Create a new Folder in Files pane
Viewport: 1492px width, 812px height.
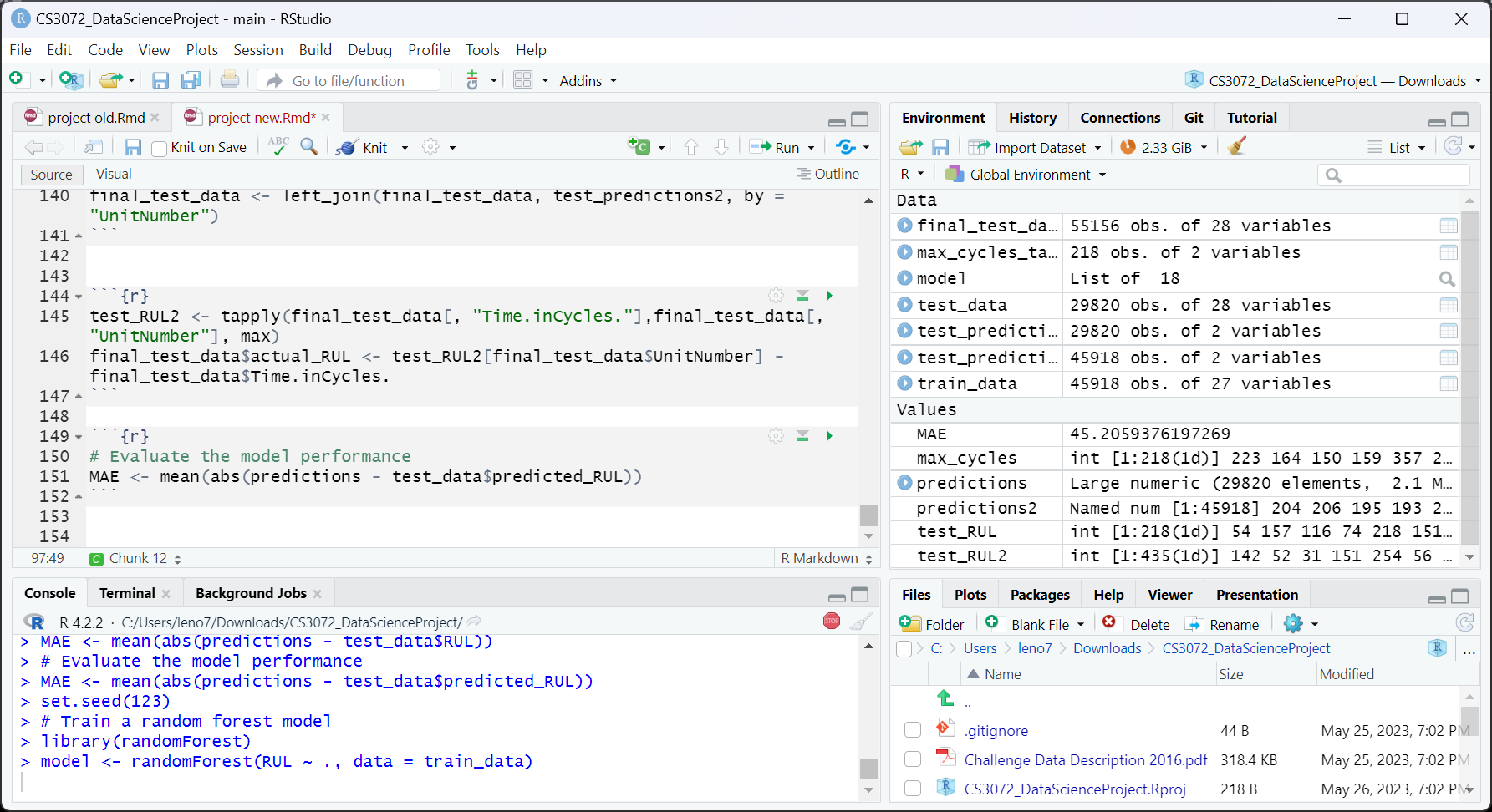tap(932, 624)
